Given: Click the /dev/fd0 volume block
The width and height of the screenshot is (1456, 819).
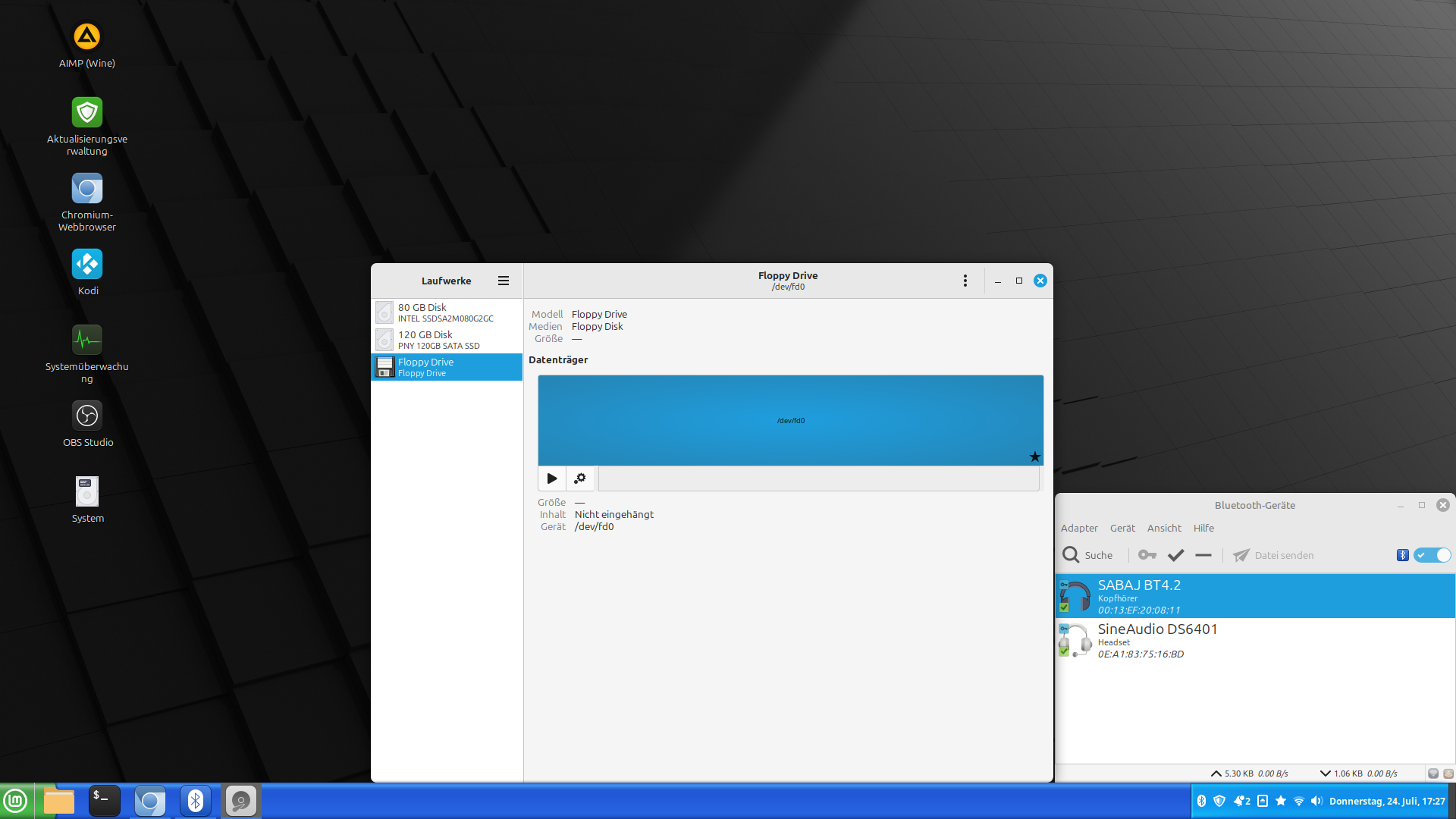Looking at the screenshot, I should click(790, 420).
